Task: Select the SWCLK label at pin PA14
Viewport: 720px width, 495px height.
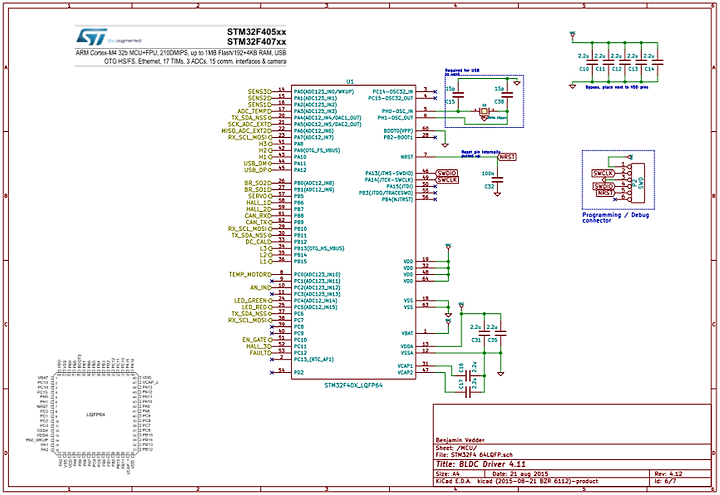Action: [446, 180]
